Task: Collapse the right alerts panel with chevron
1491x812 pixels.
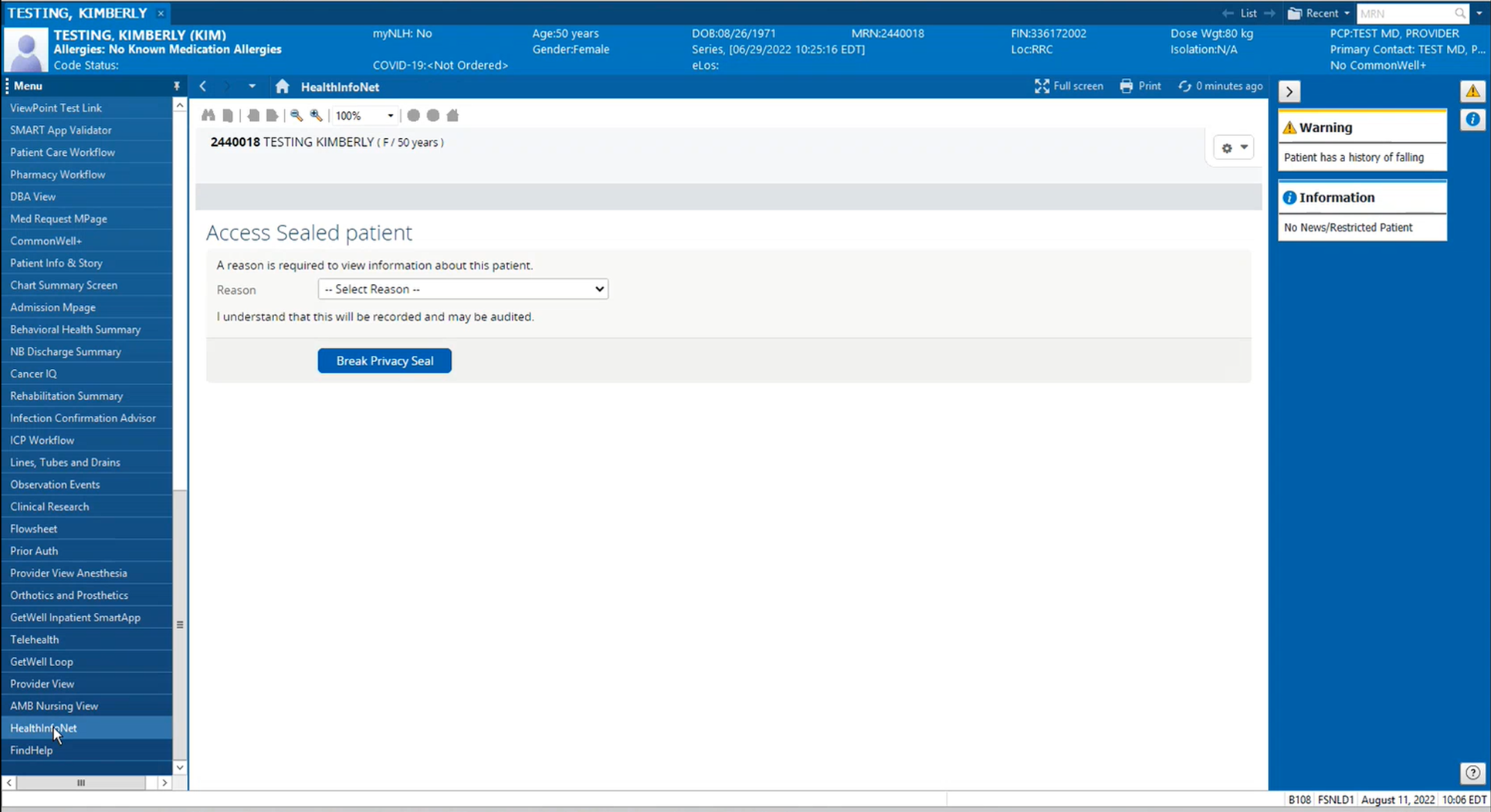Action: 1289,92
